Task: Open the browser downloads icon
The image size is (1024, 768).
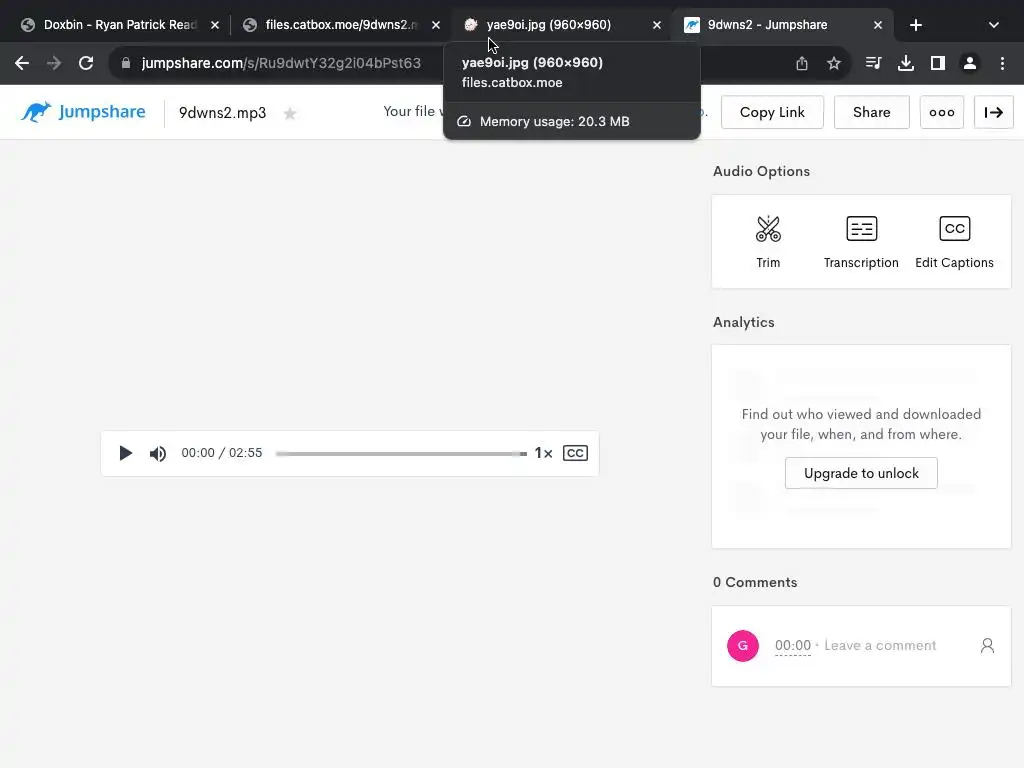Action: click(905, 63)
